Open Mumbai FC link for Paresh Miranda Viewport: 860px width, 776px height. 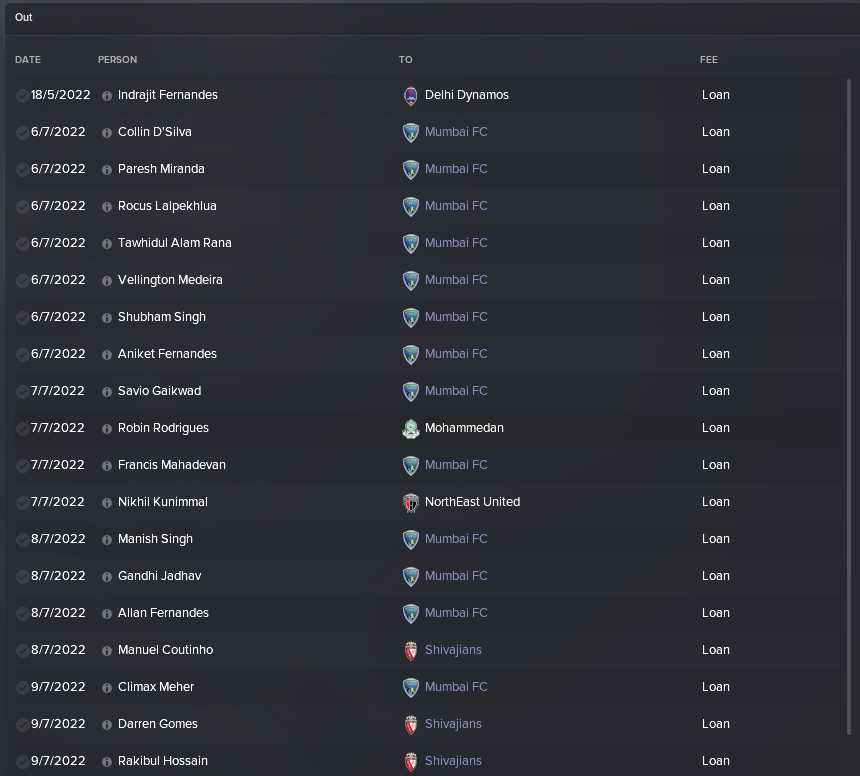pos(456,169)
